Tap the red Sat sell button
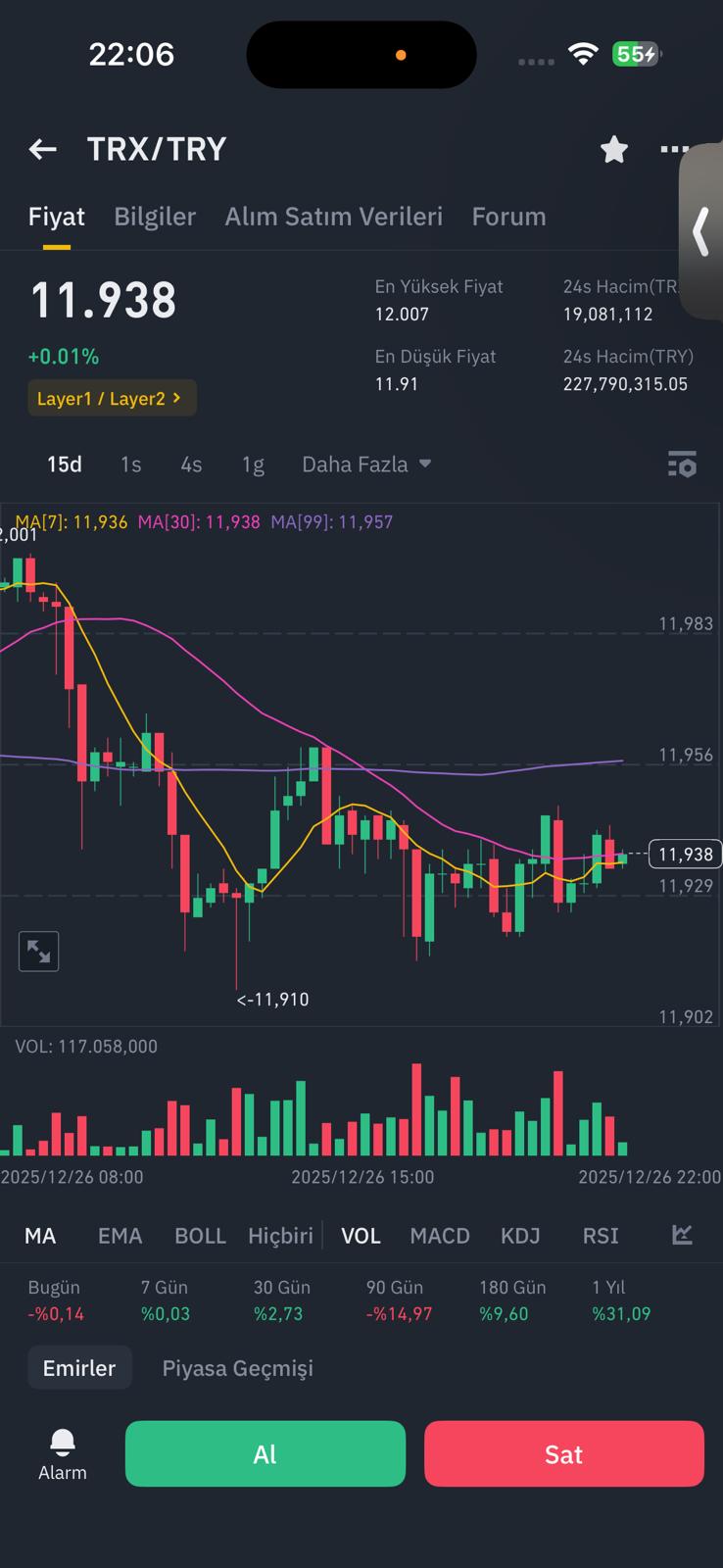 point(564,1453)
